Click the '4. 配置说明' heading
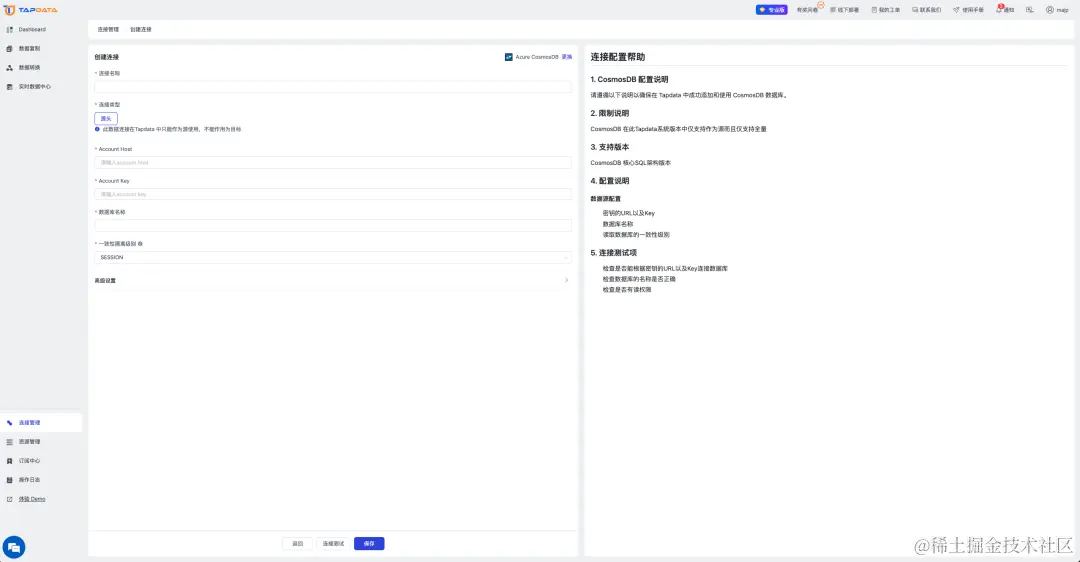 [x=610, y=180]
